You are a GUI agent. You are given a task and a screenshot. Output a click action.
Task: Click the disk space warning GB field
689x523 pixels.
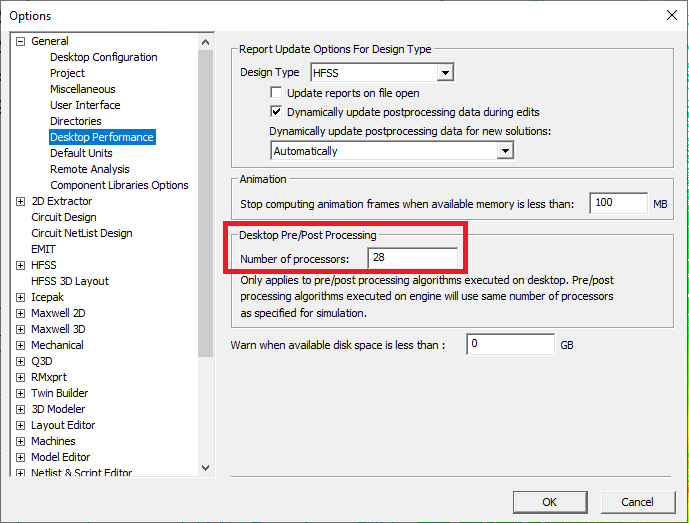[x=510, y=344]
